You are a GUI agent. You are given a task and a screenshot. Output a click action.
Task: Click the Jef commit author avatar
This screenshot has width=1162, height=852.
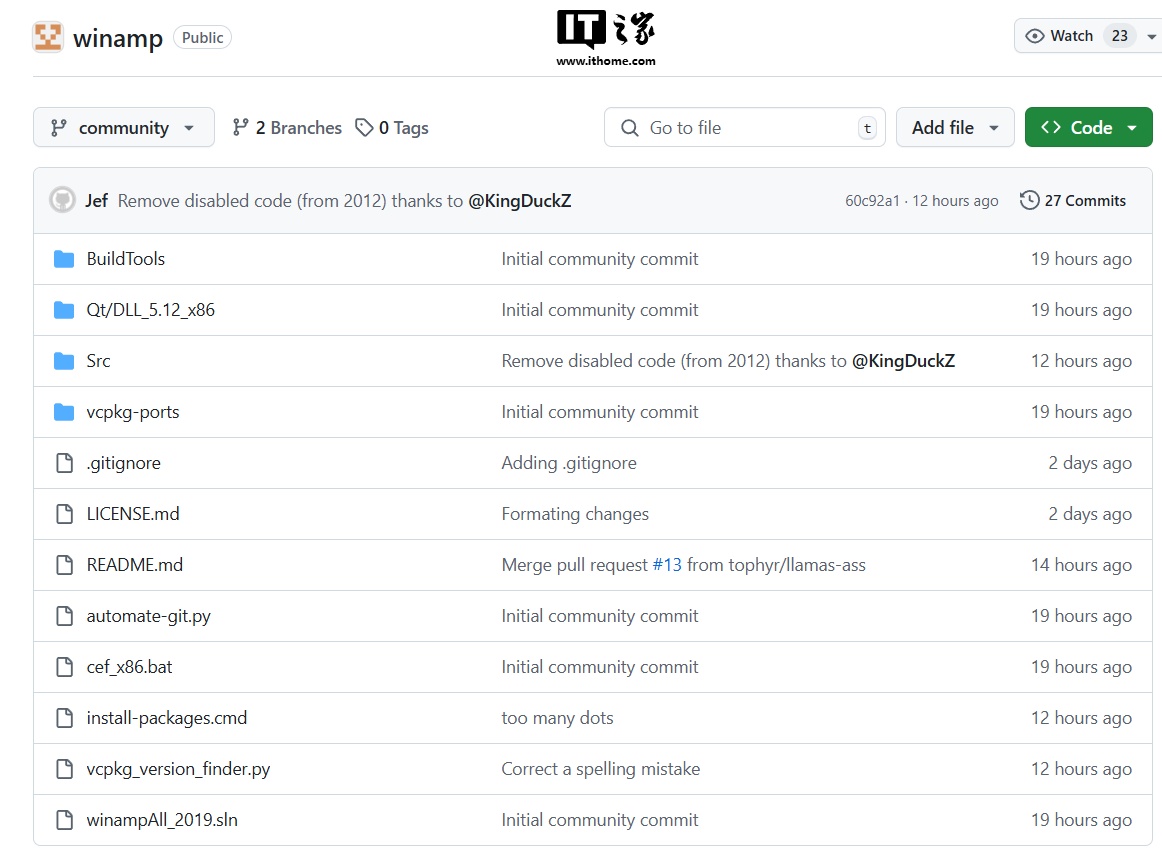click(x=62, y=200)
